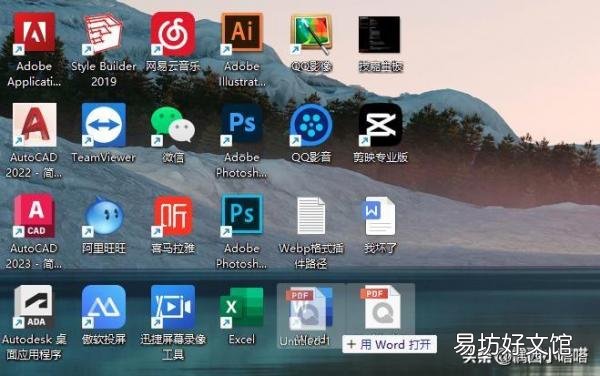
Task: Click the 用 Word 打开 tooltip
Action: 390,344
